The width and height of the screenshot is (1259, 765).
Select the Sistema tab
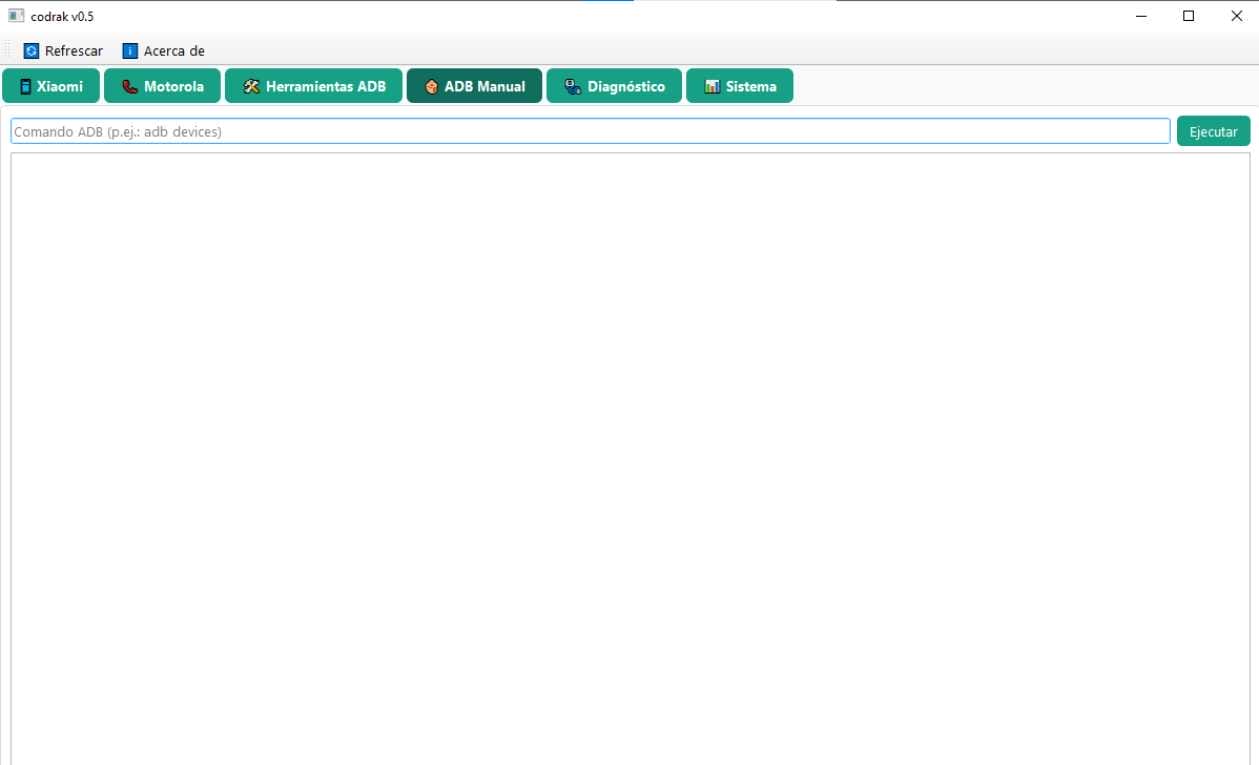coord(740,86)
